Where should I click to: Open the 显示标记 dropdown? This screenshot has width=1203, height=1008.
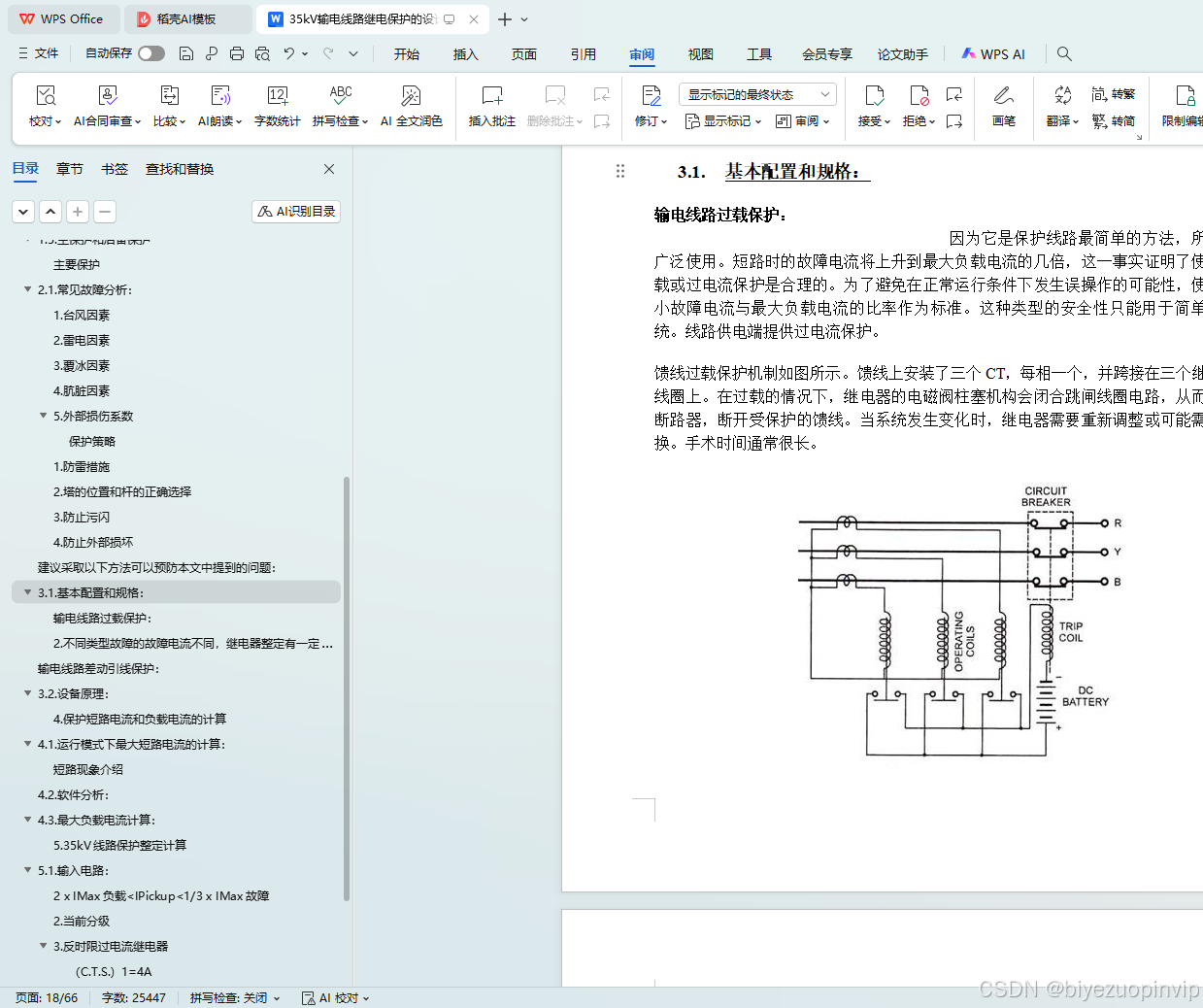pos(723,121)
